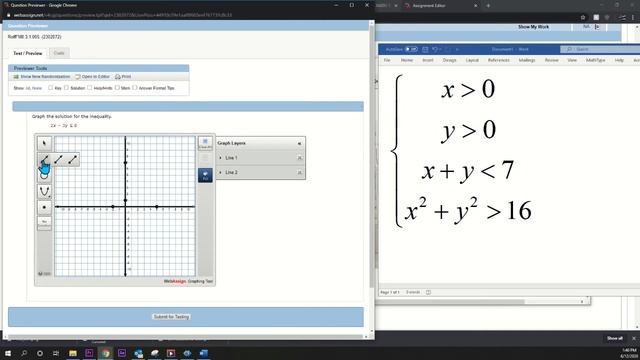Switch to the Code tab

(59, 53)
